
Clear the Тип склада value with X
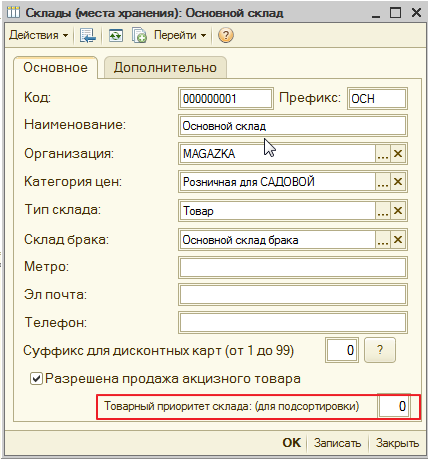398,211
